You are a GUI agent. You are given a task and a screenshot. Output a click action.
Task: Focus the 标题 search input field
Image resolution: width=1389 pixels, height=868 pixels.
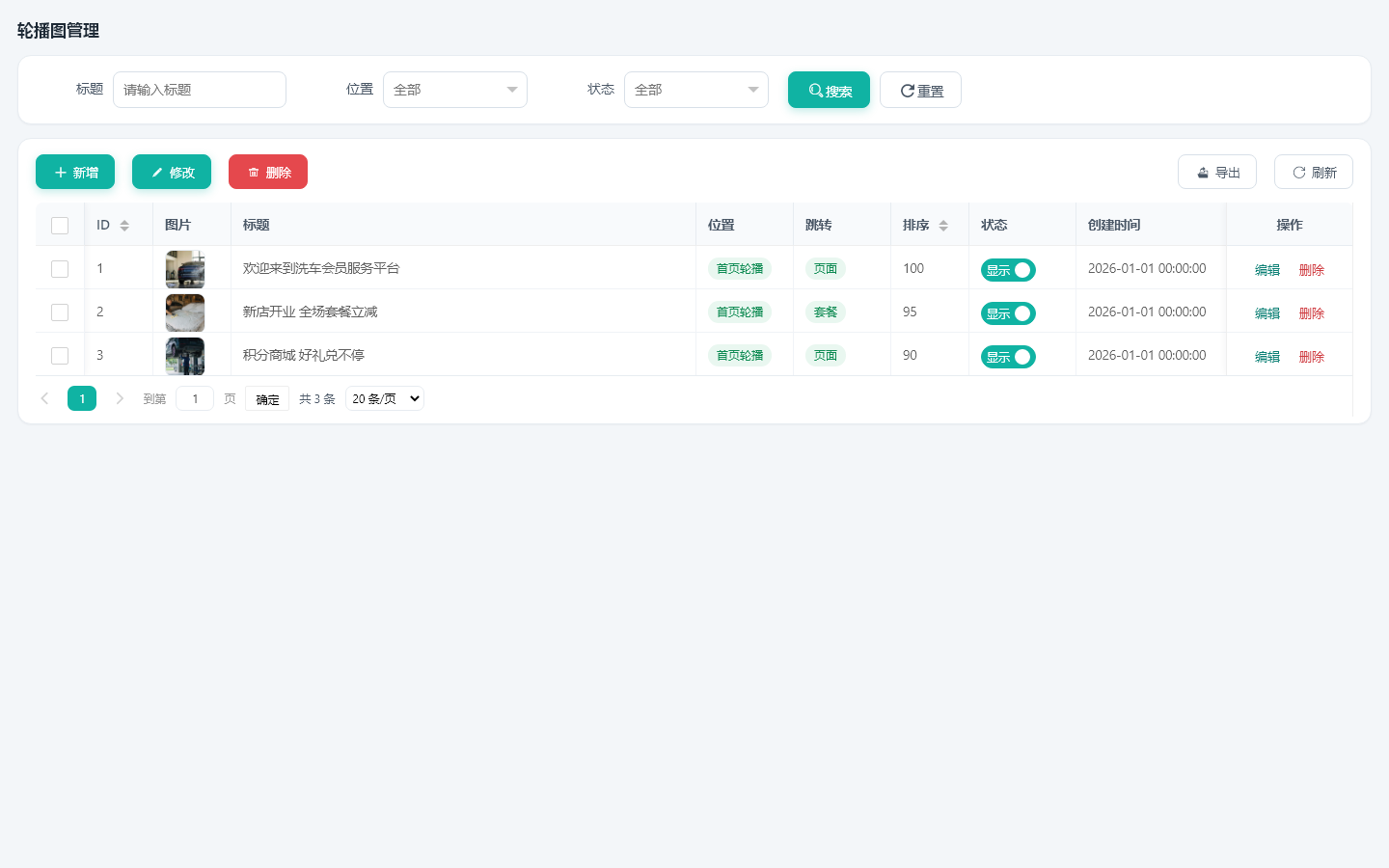tap(200, 90)
